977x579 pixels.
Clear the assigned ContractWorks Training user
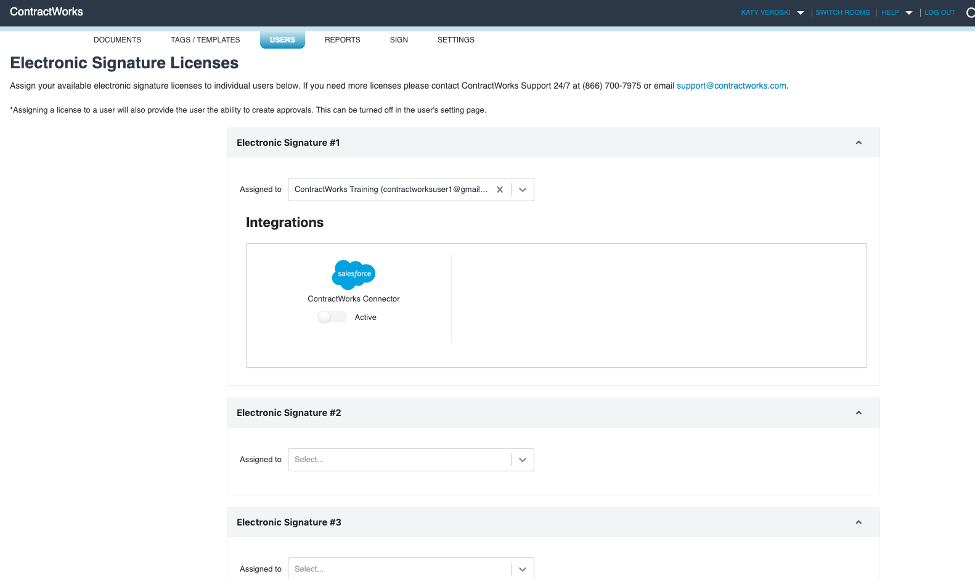[x=500, y=189]
